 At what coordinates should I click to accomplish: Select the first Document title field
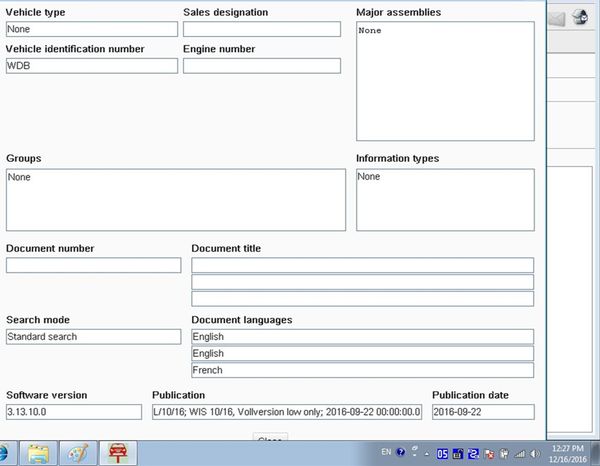click(362, 265)
